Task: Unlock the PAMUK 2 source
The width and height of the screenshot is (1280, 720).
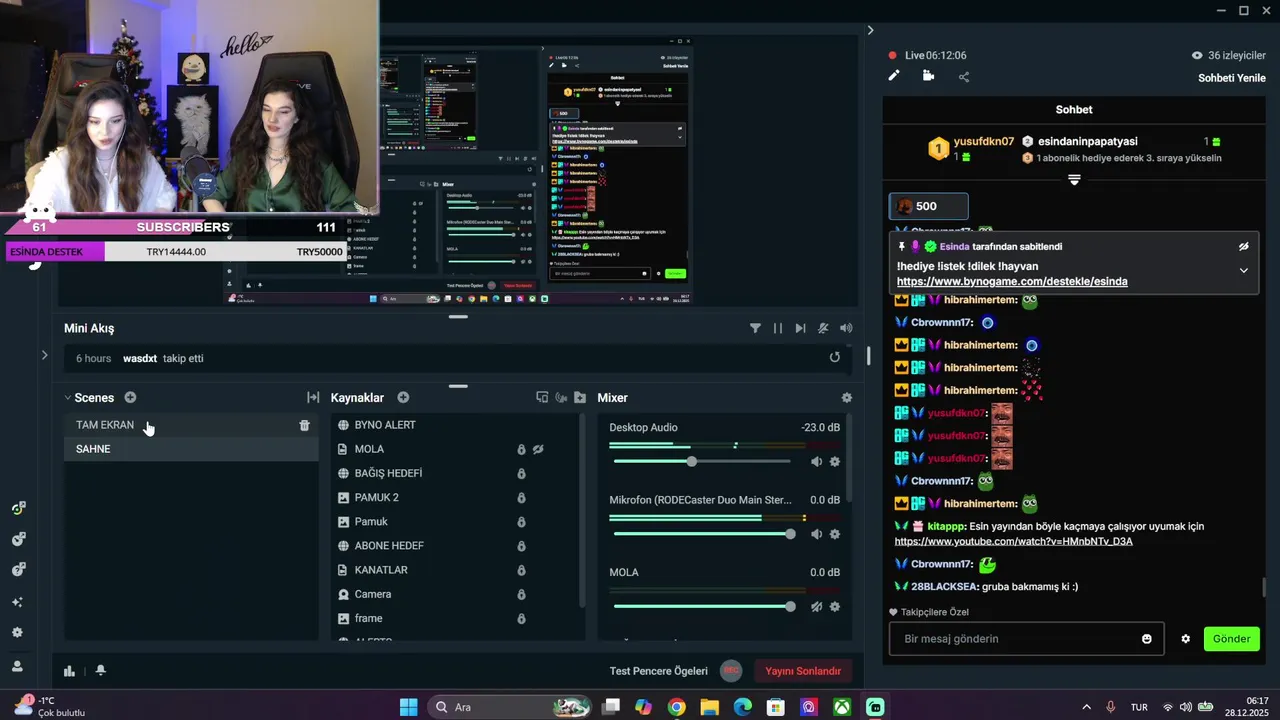Action: coord(521,497)
